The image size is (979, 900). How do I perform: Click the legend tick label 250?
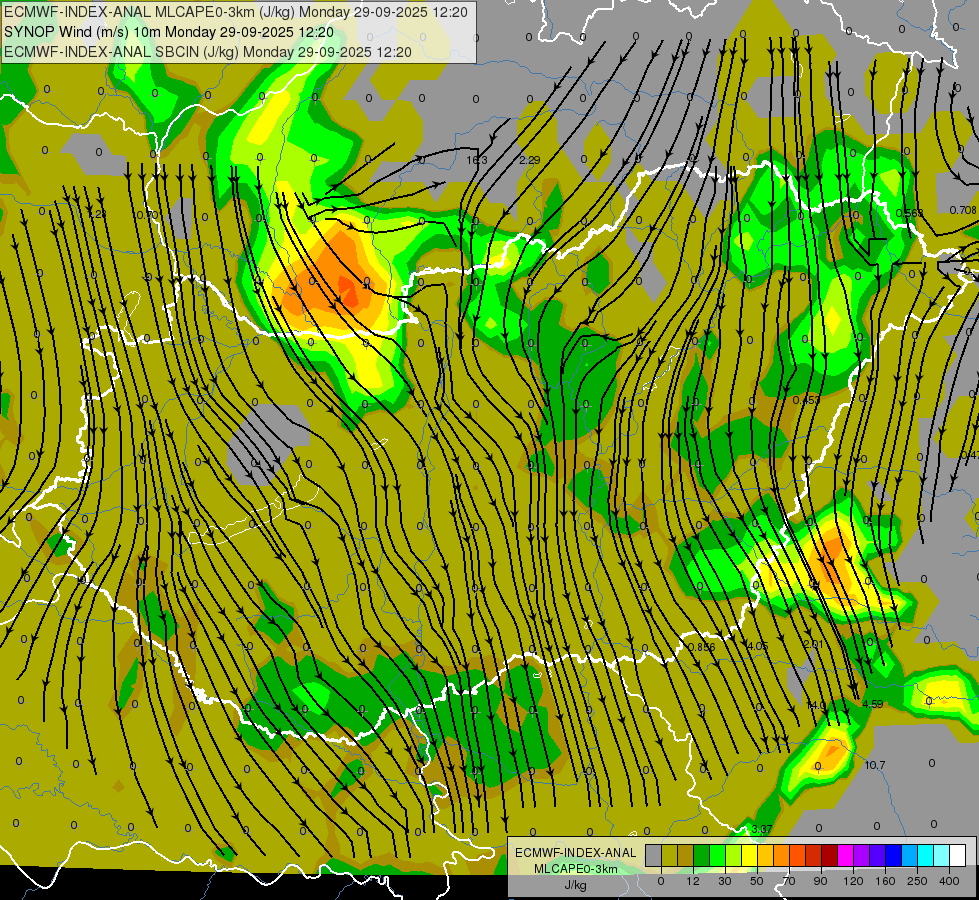917,881
